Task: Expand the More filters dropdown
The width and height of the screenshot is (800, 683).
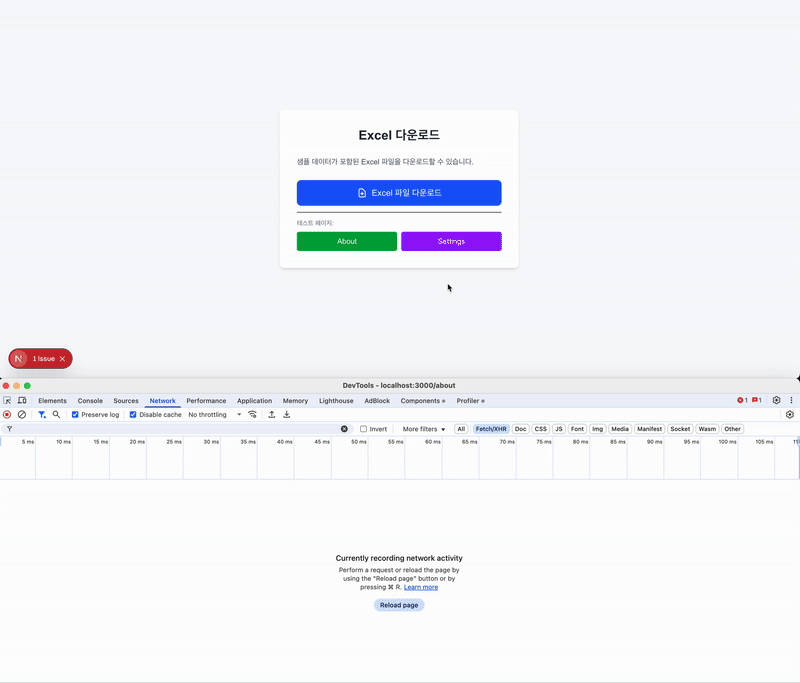Action: (x=424, y=429)
